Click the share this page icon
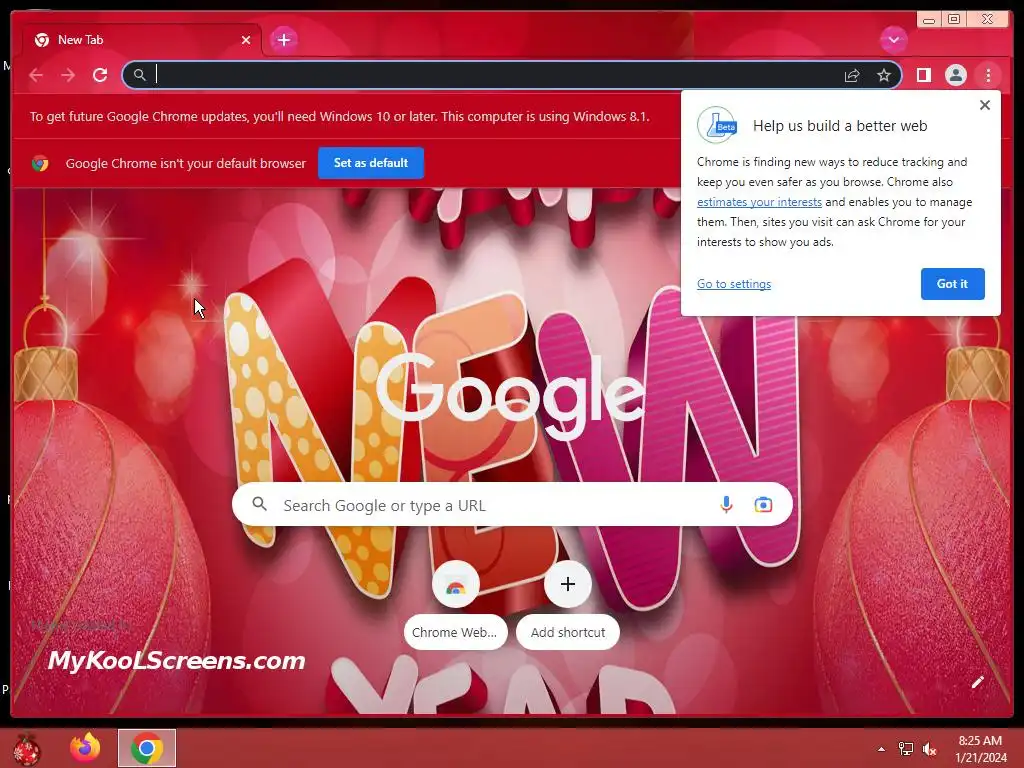The image size is (1024, 768). point(852,76)
